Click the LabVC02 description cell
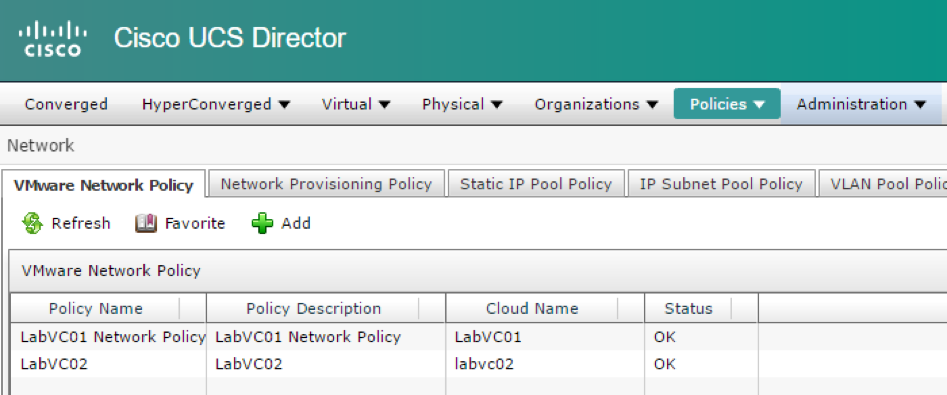This screenshot has height=395, width=947. click(326, 364)
